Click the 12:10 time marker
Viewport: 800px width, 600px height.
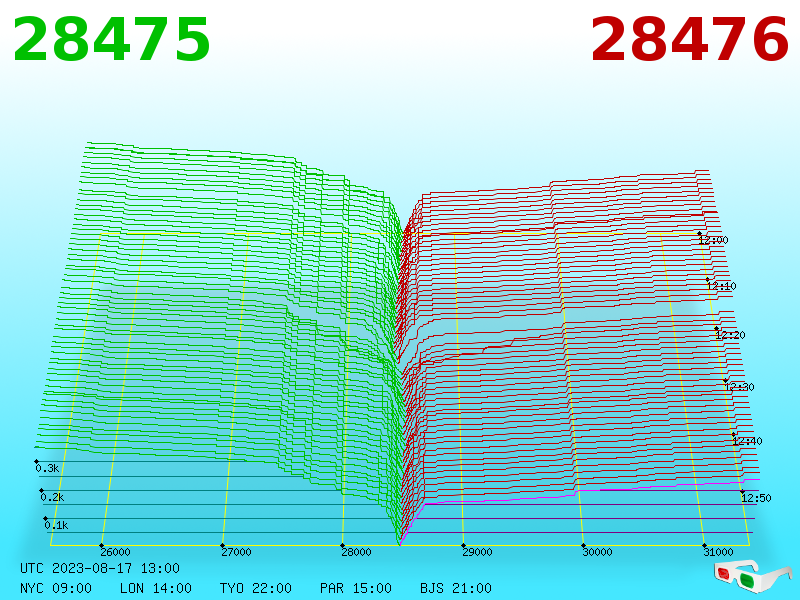click(721, 286)
